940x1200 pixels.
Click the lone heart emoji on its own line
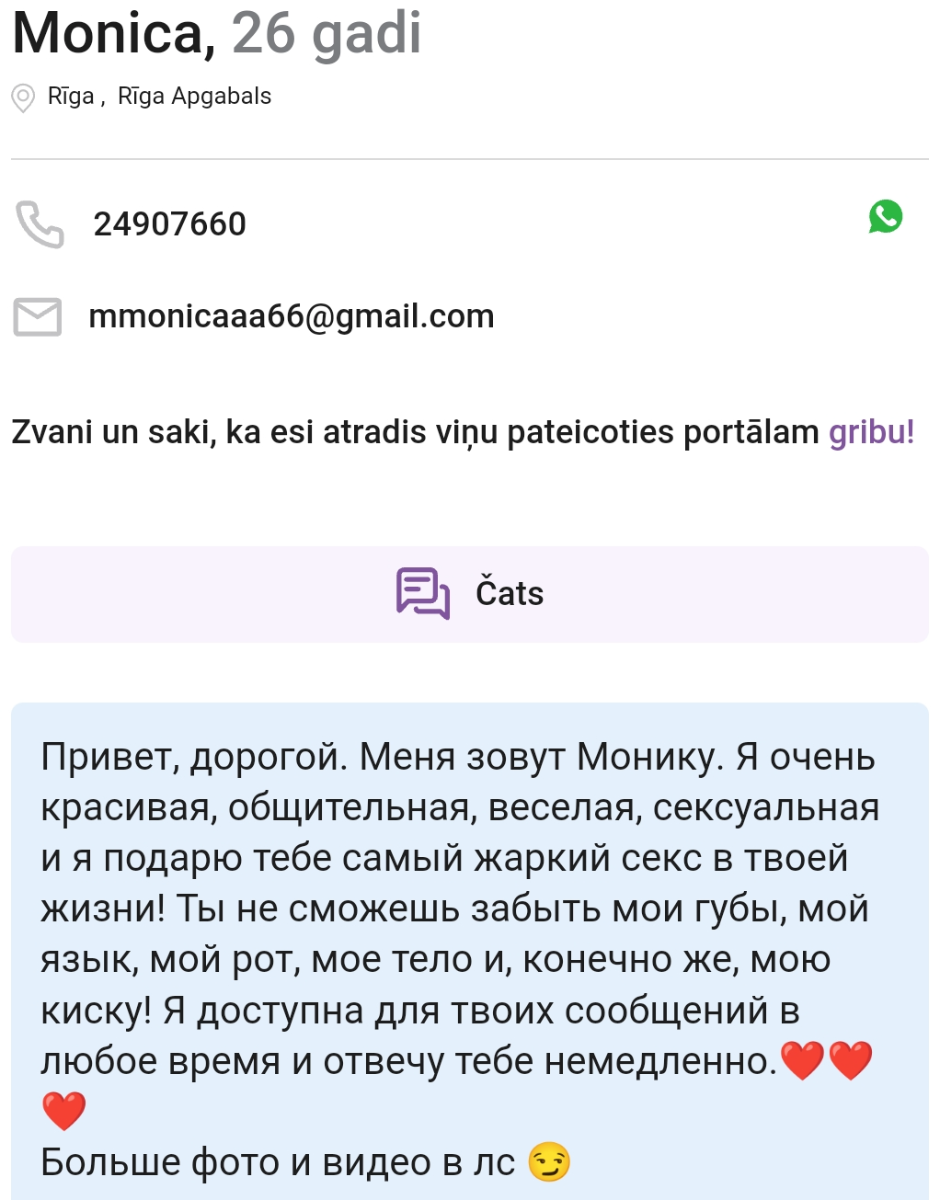coord(64,1111)
